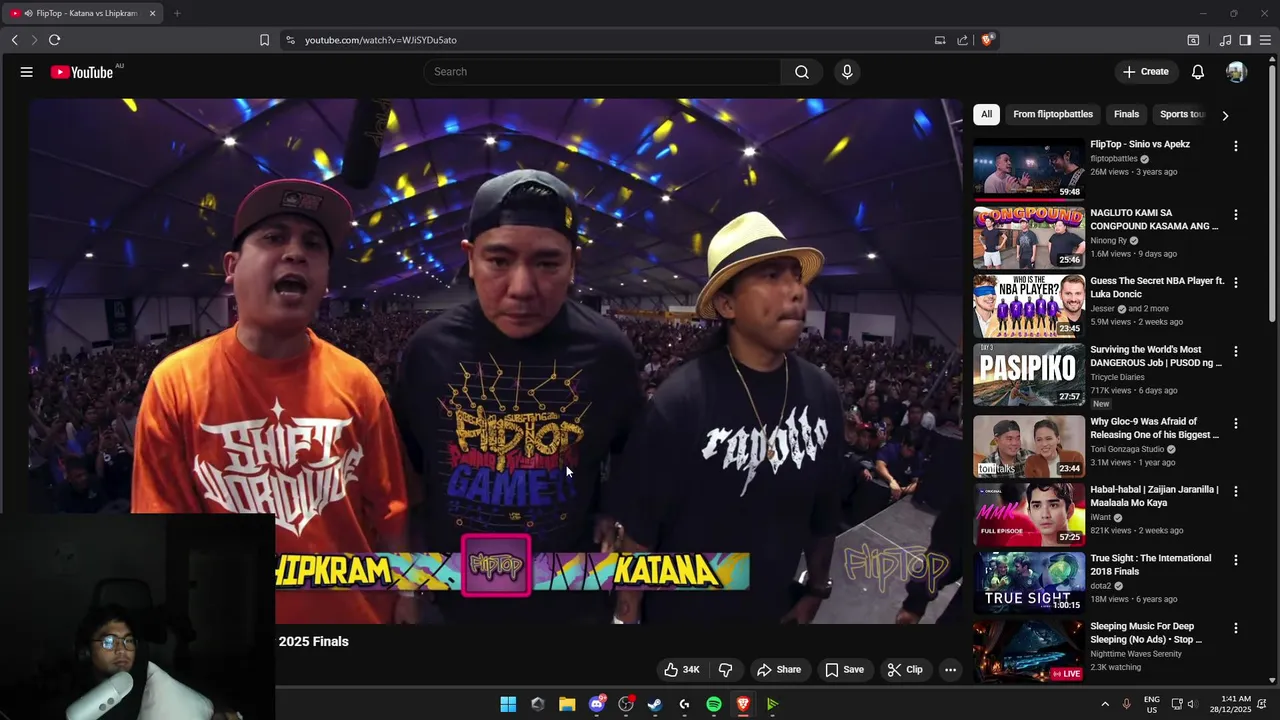This screenshot has height=720, width=1280.
Task: Open options for Surviving the World's Most DANGEROUS Job
Action: pos(1236,352)
